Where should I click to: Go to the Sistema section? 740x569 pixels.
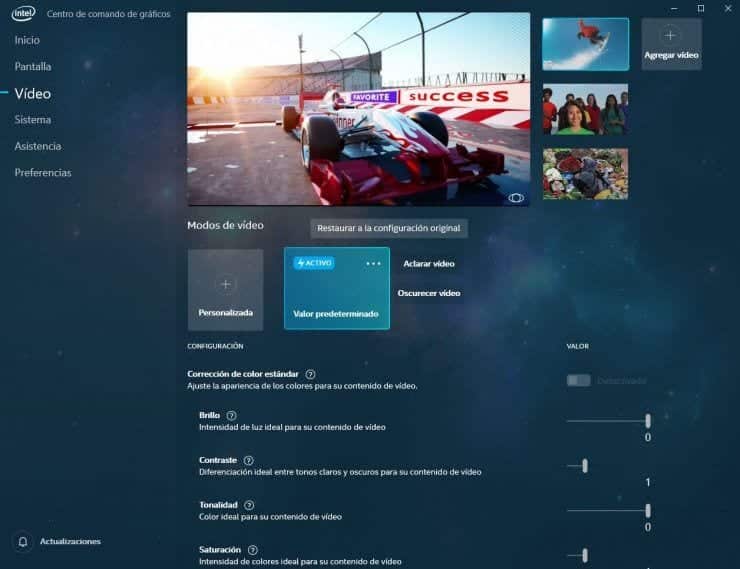pos(32,119)
